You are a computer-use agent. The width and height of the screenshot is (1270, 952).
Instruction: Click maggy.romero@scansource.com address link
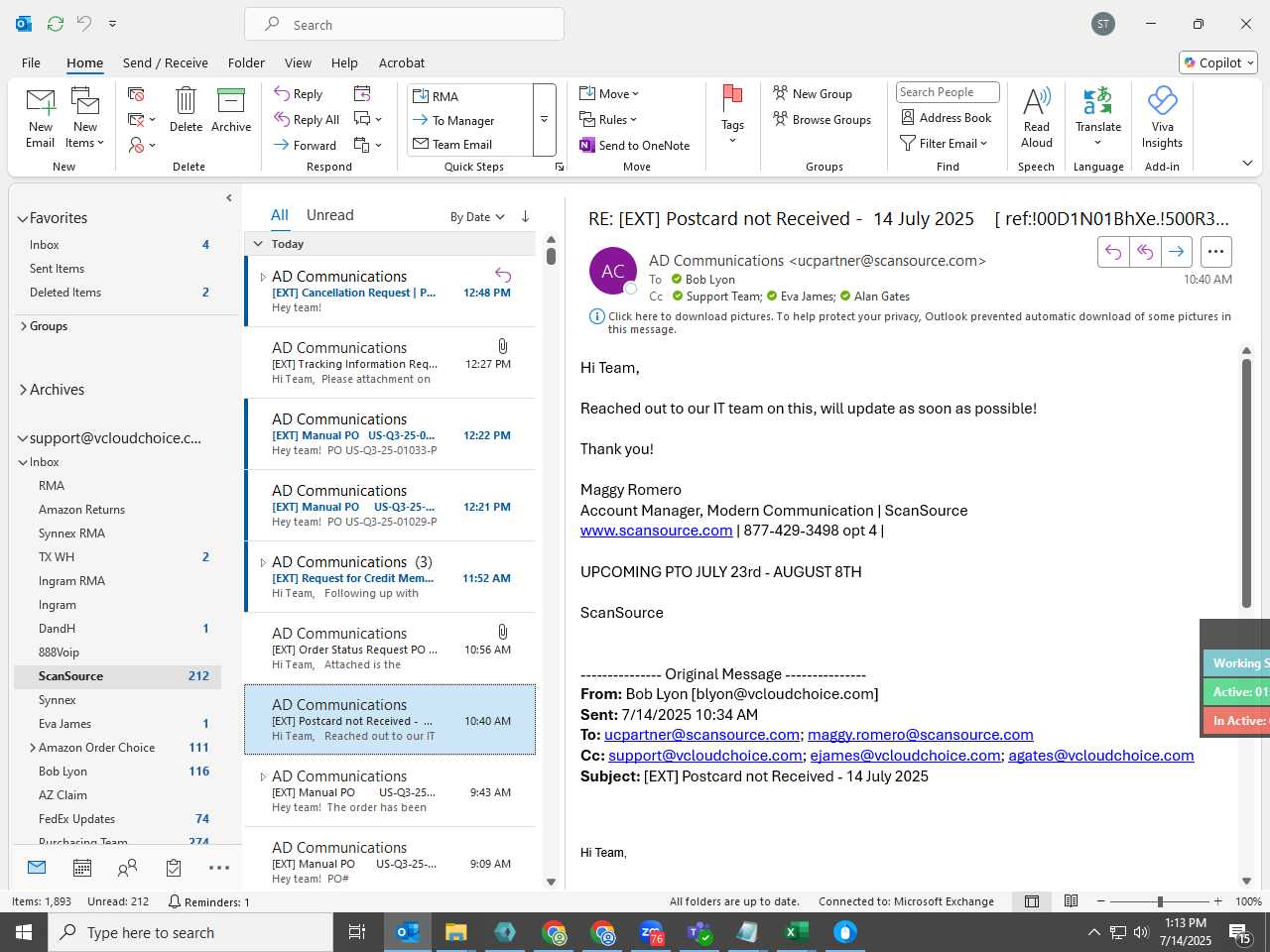920,735
